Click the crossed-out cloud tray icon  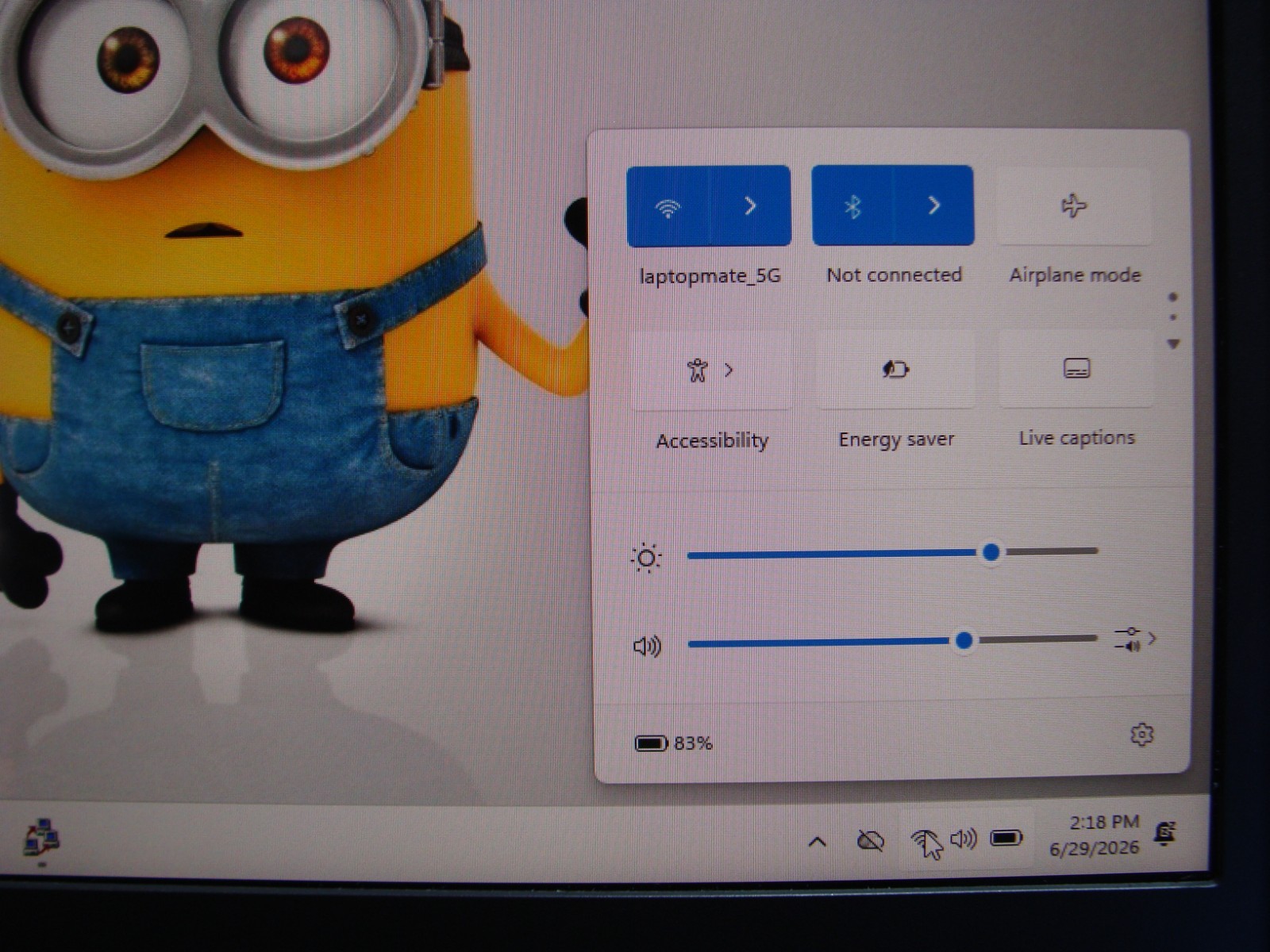(x=871, y=840)
